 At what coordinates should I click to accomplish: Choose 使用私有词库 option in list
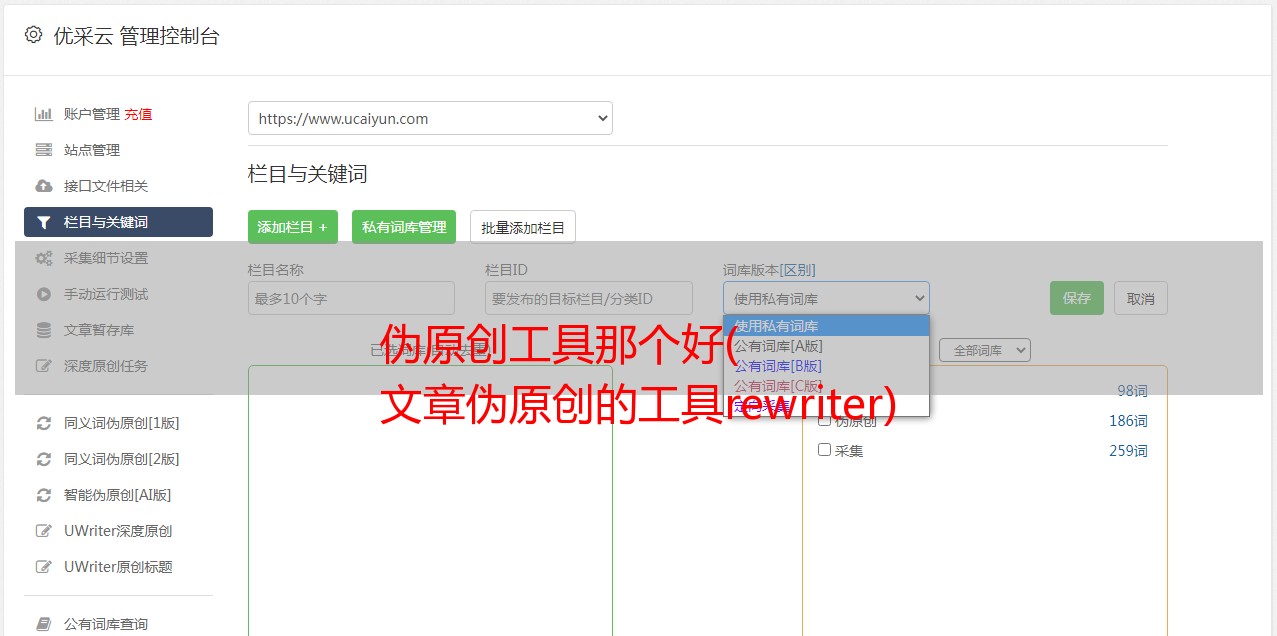click(x=826, y=326)
